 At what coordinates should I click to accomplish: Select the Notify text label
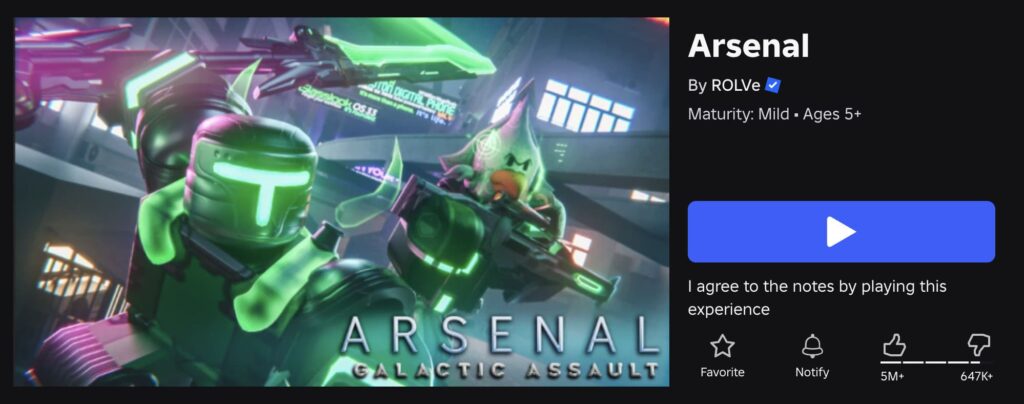tap(812, 372)
